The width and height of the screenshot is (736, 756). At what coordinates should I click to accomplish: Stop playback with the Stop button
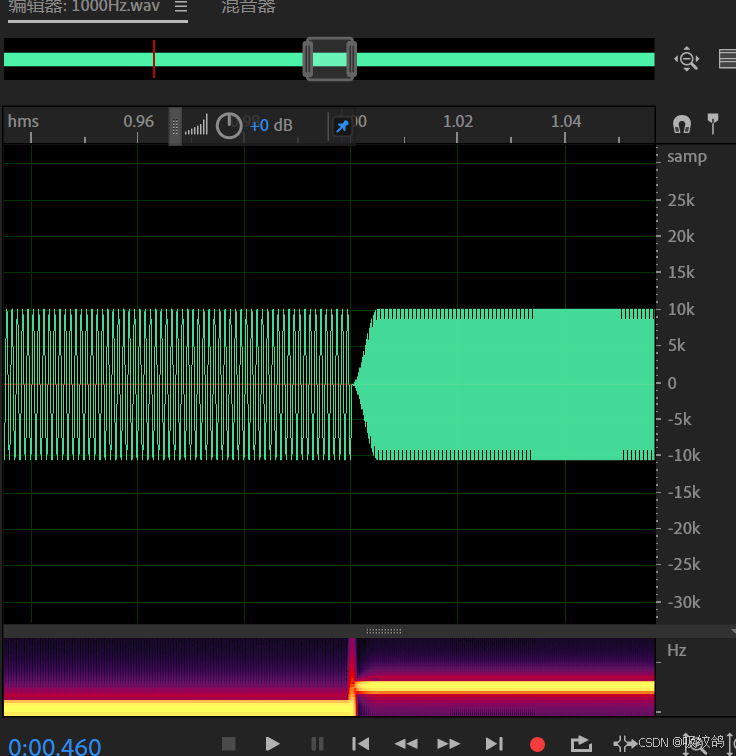coord(228,743)
